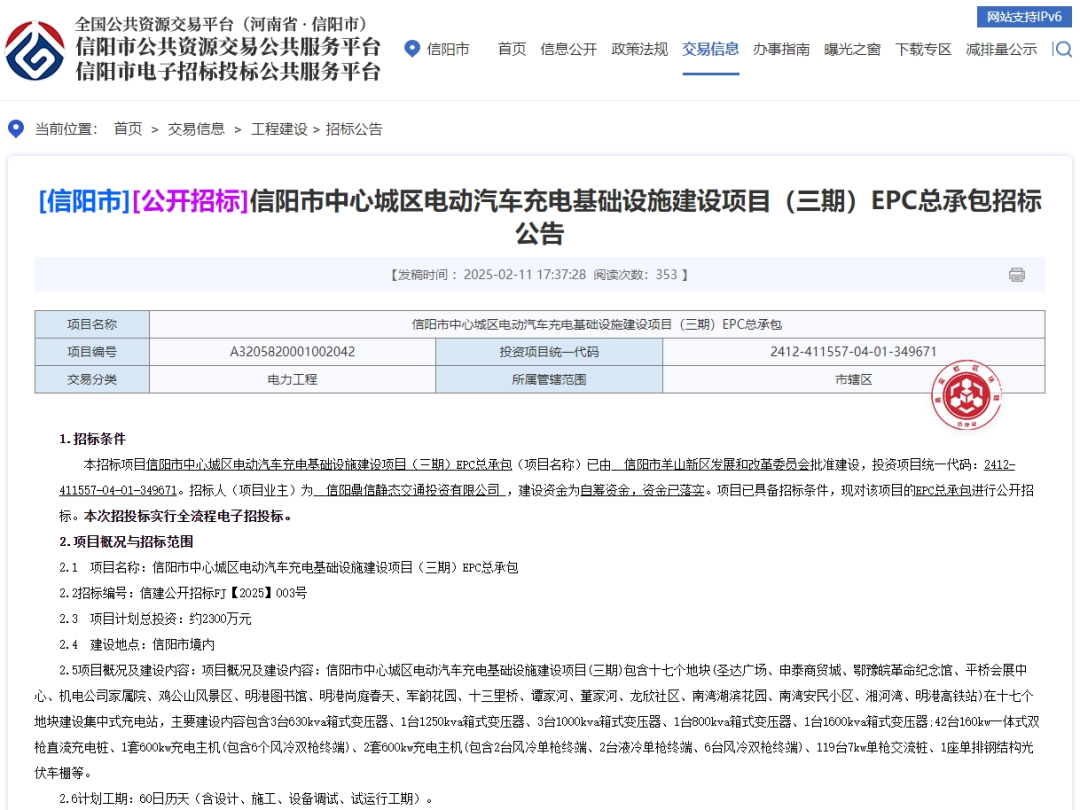Open the 政策法规 menu item
Image resolution: width=1080 pixels, height=810 pixels.
[x=639, y=49]
